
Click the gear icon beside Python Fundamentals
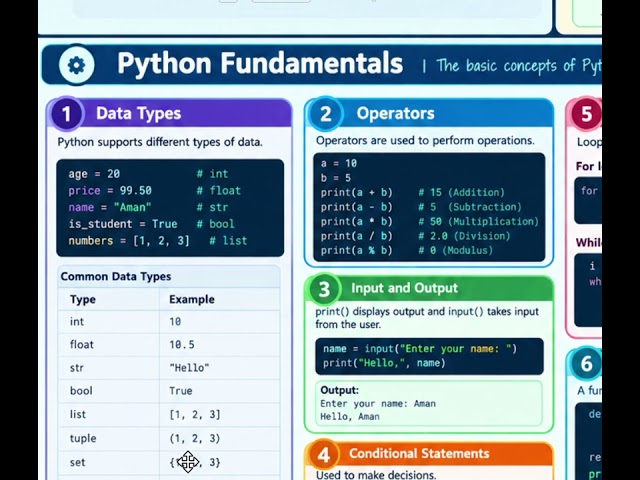77,65
